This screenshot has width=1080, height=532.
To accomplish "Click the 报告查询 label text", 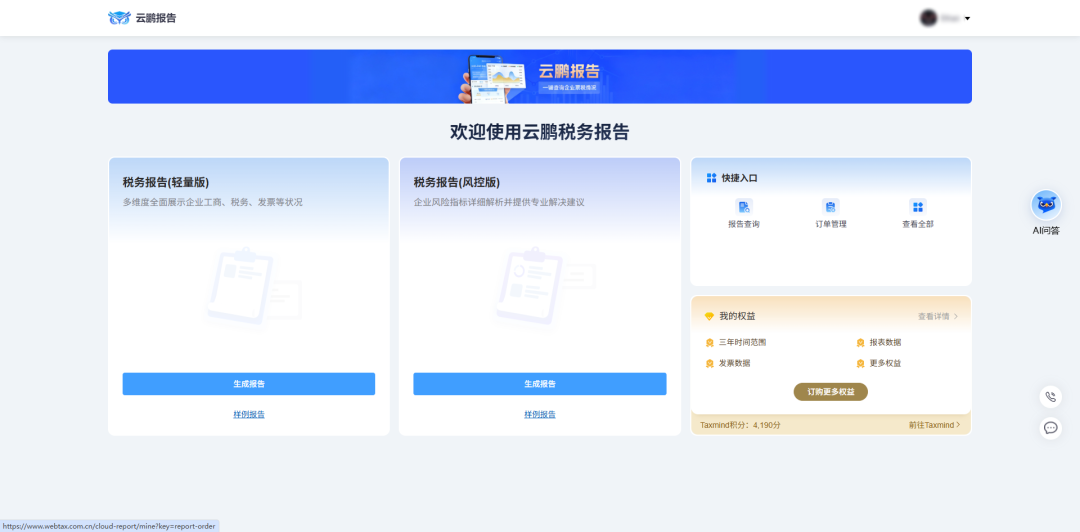I will coord(743,224).
